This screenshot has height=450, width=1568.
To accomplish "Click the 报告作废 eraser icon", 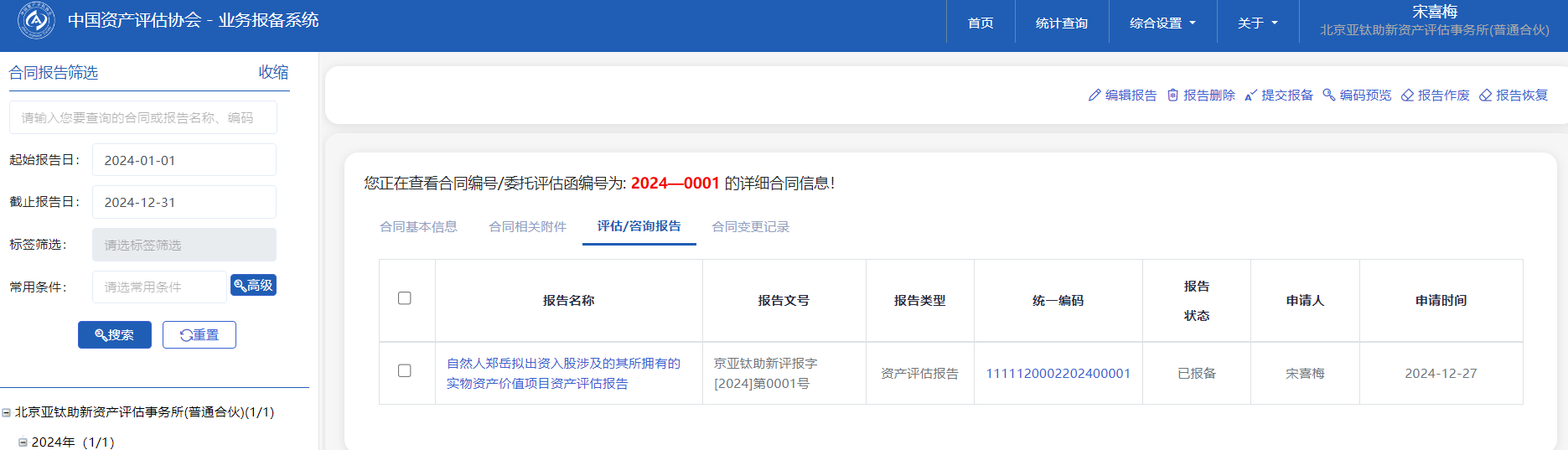I will click(1408, 96).
